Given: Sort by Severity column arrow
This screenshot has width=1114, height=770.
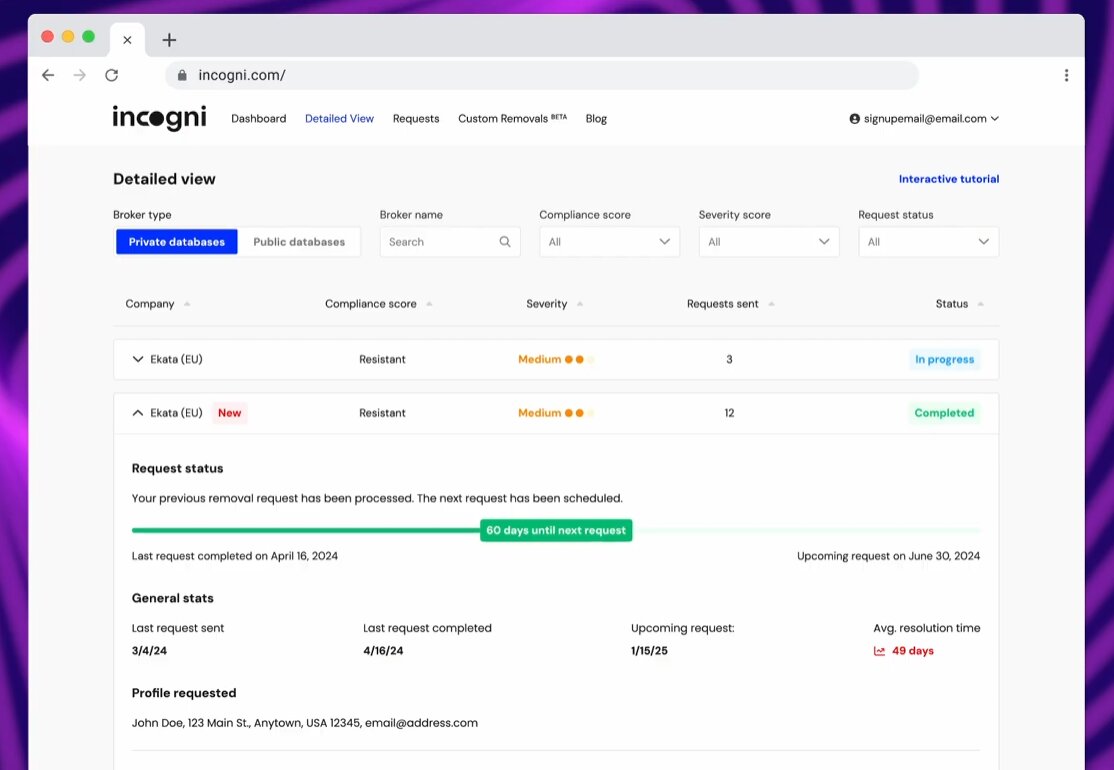Looking at the screenshot, I should tap(580, 304).
